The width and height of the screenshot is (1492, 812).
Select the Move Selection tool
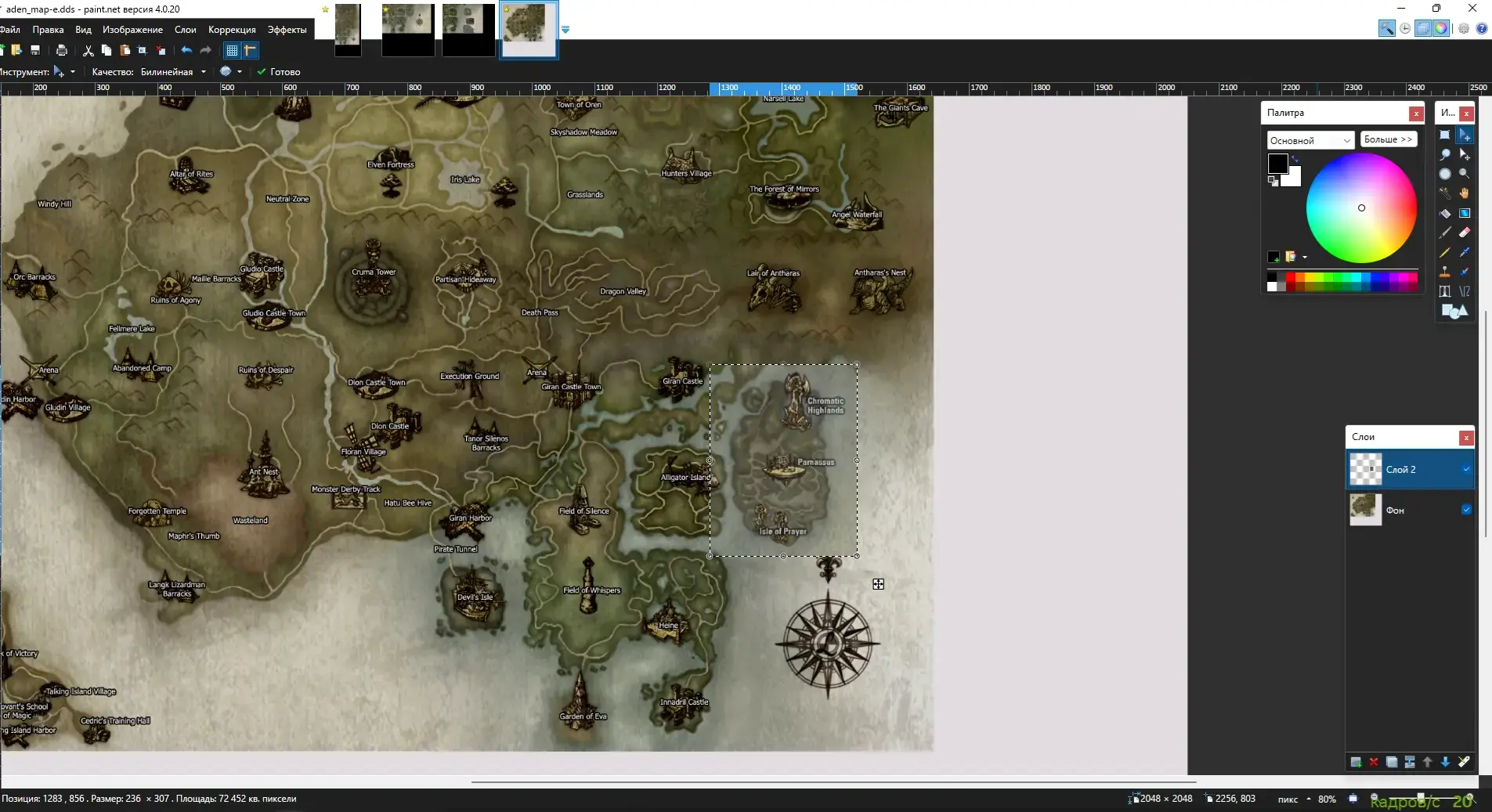click(x=1465, y=155)
